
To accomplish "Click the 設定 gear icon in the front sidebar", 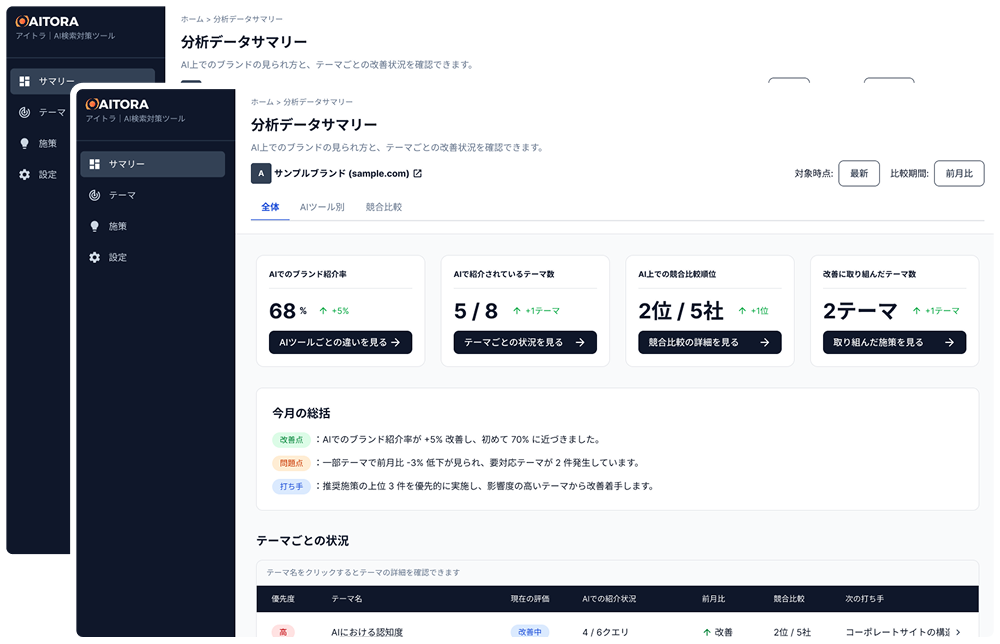I will coord(94,258).
